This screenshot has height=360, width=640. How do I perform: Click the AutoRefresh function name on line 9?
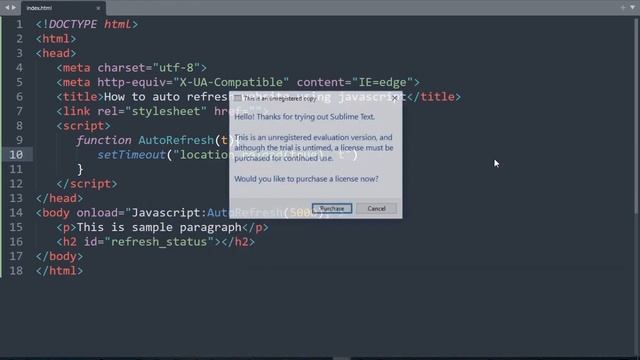tap(176, 140)
